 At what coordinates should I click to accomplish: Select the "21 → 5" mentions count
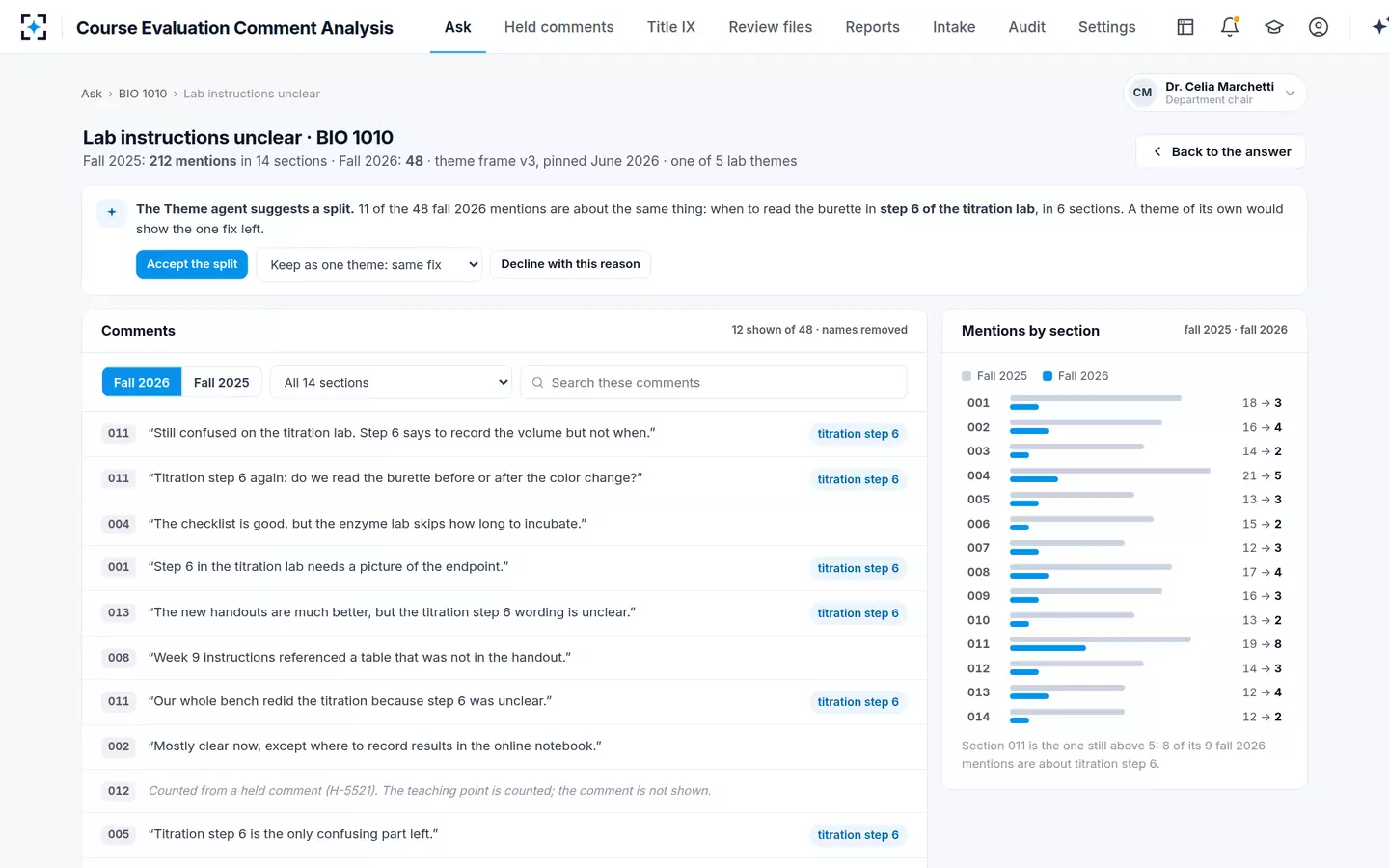pos(1262,475)
